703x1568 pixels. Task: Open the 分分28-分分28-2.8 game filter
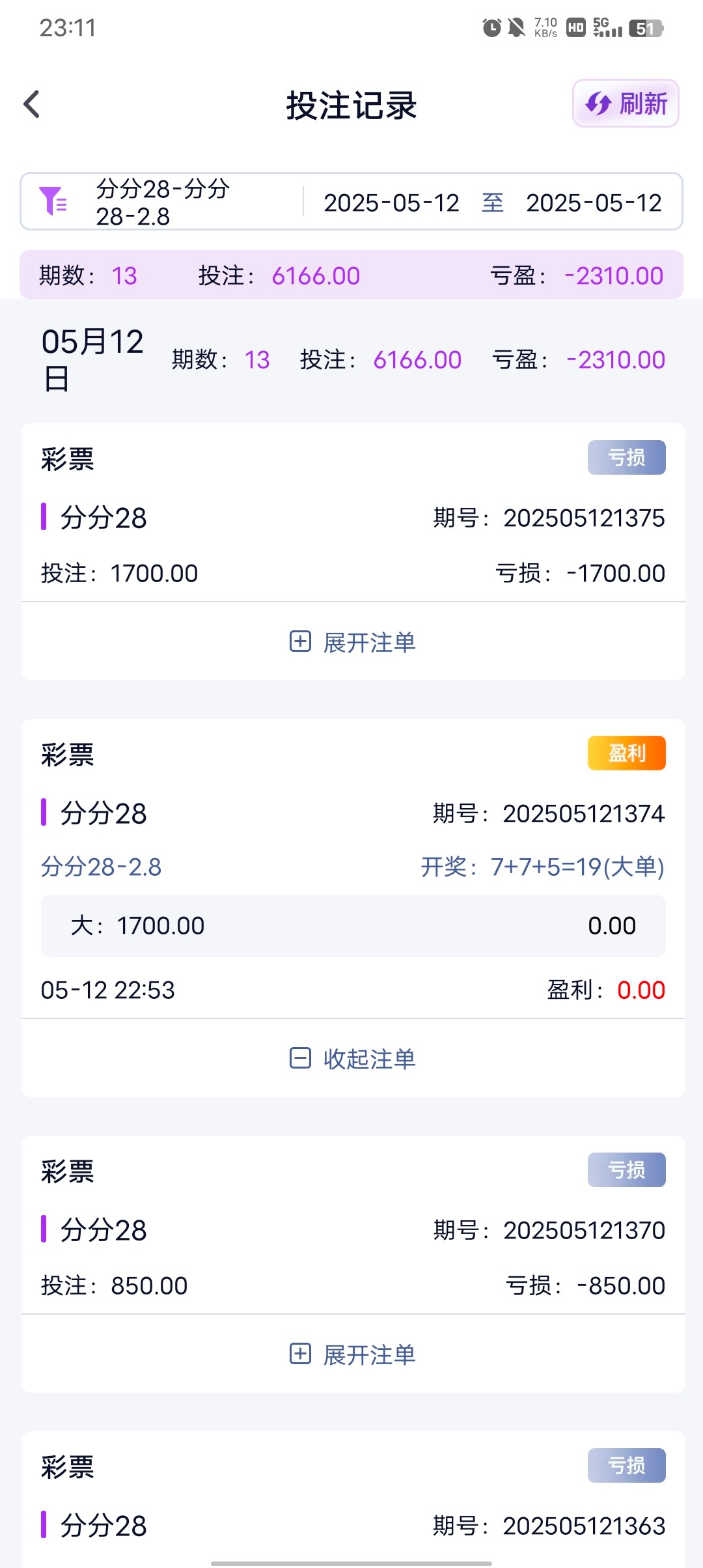tap(163, 203)
